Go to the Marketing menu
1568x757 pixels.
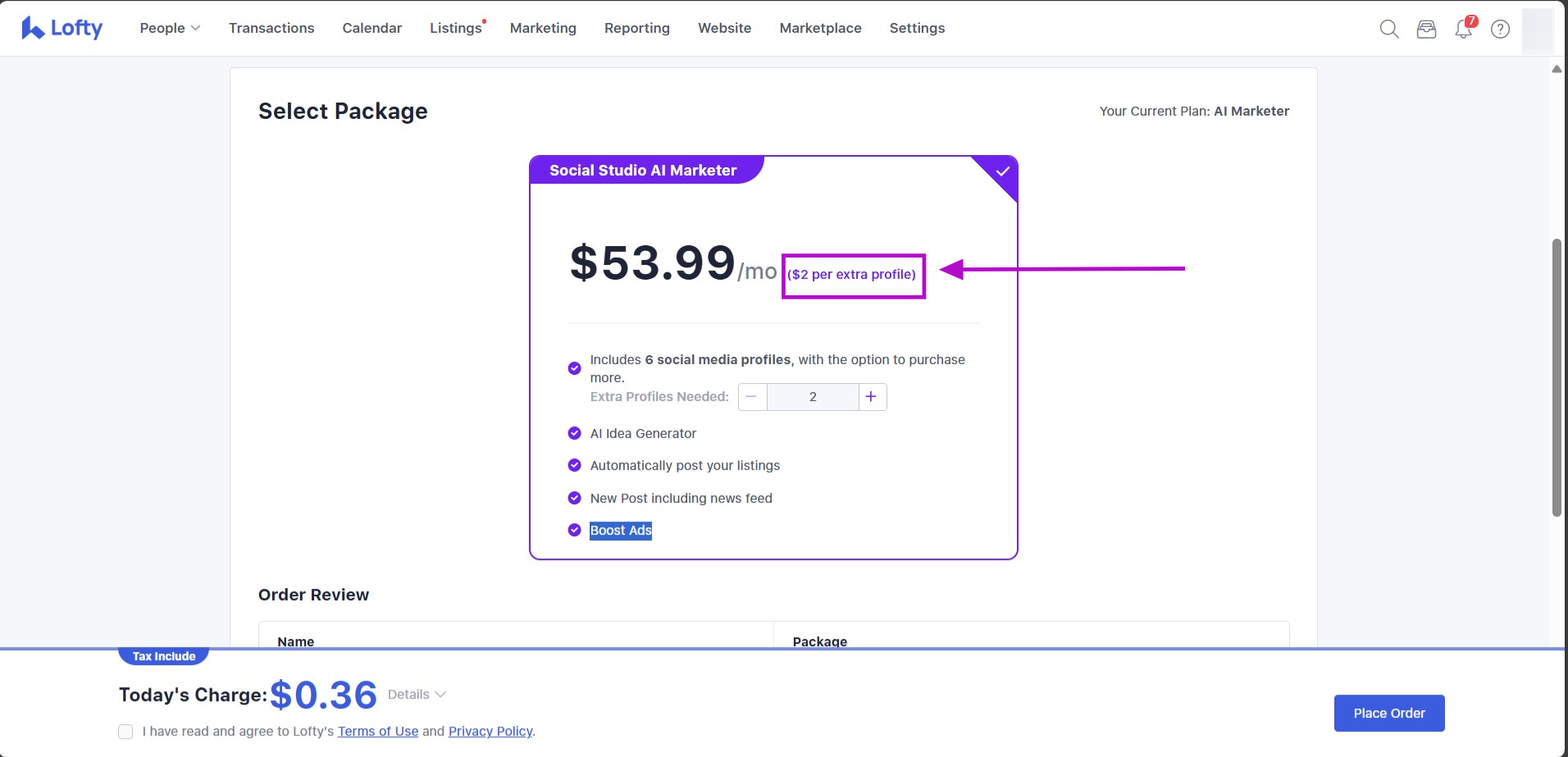pos(543,28)
